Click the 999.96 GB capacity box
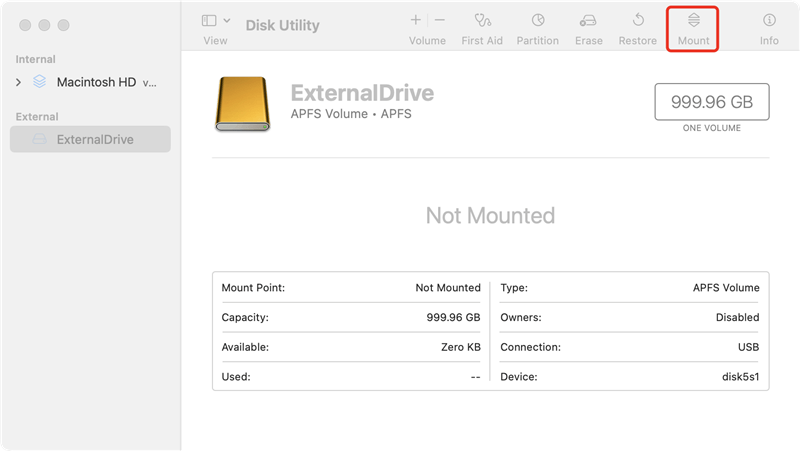This screenshot has width=800, height=451. 711,102
